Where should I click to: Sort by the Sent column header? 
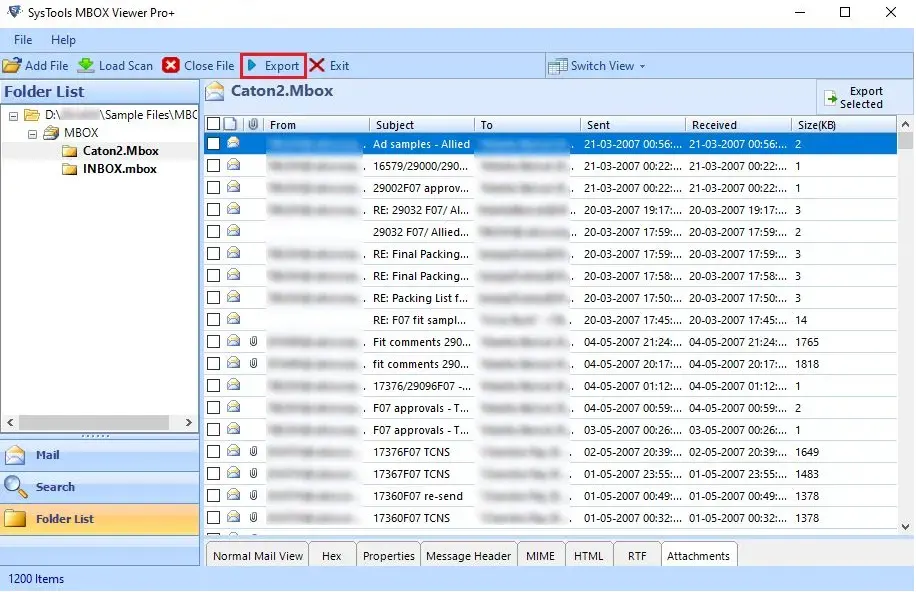633,124
